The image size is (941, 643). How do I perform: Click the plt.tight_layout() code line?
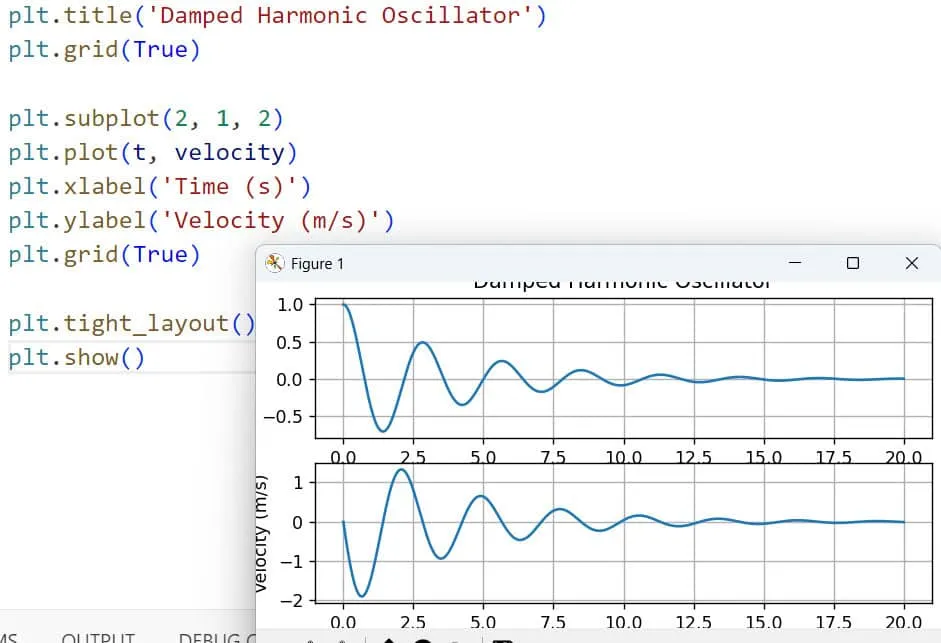point(132,323)
